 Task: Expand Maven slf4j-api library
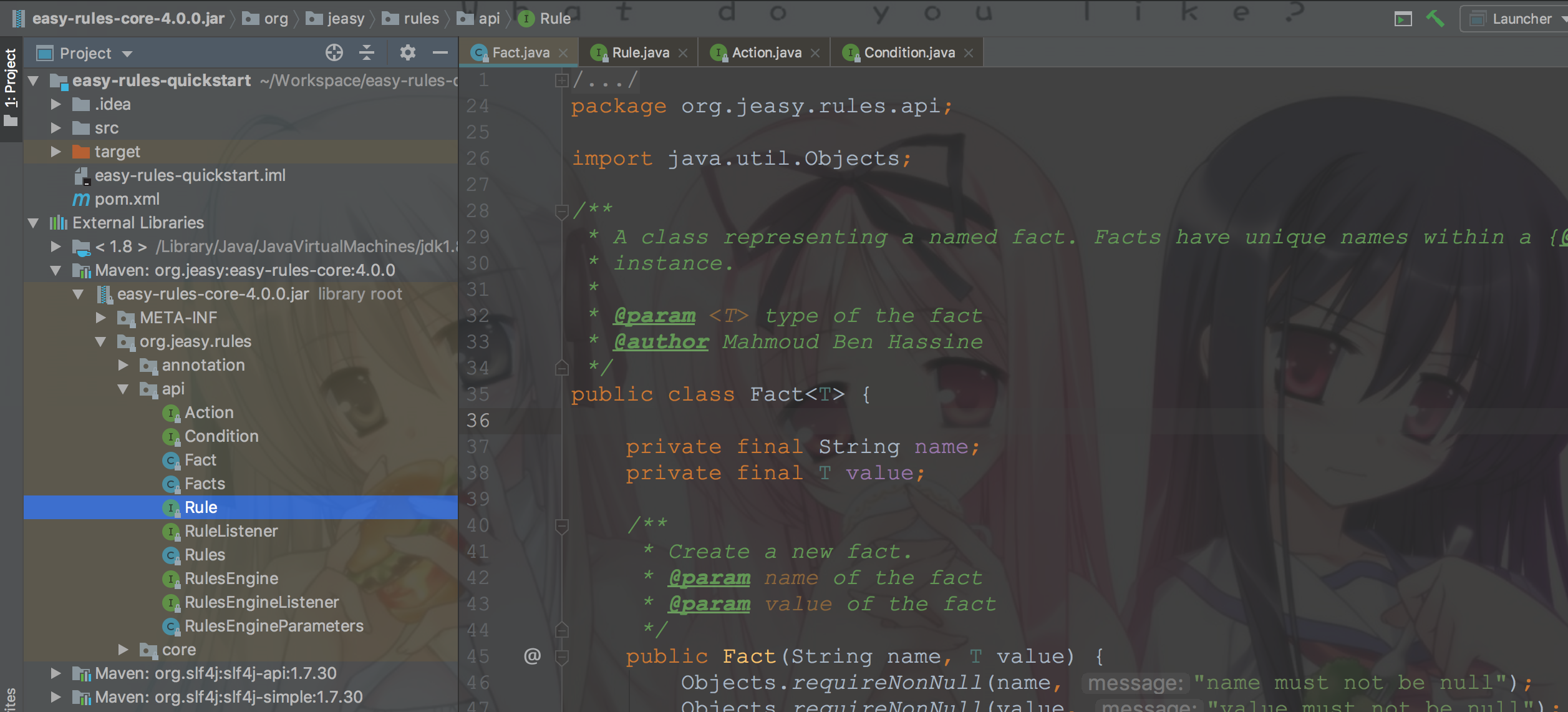pyautogui.click(x=56, y=673)
